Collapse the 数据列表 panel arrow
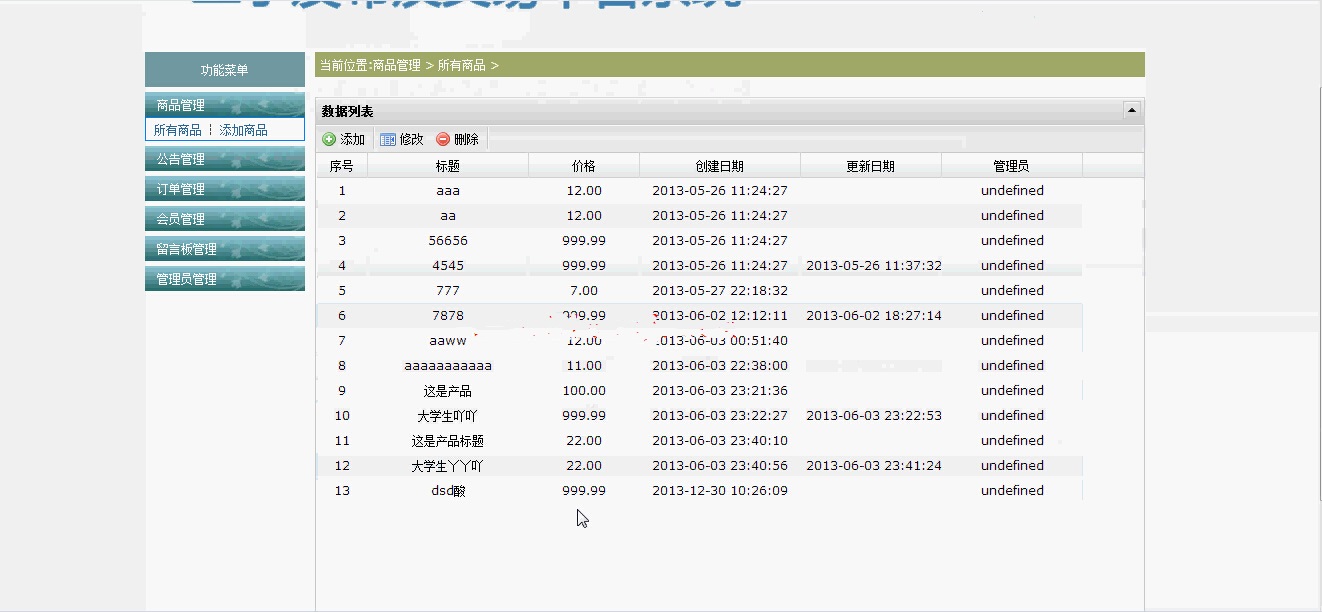 point(1132,111)
